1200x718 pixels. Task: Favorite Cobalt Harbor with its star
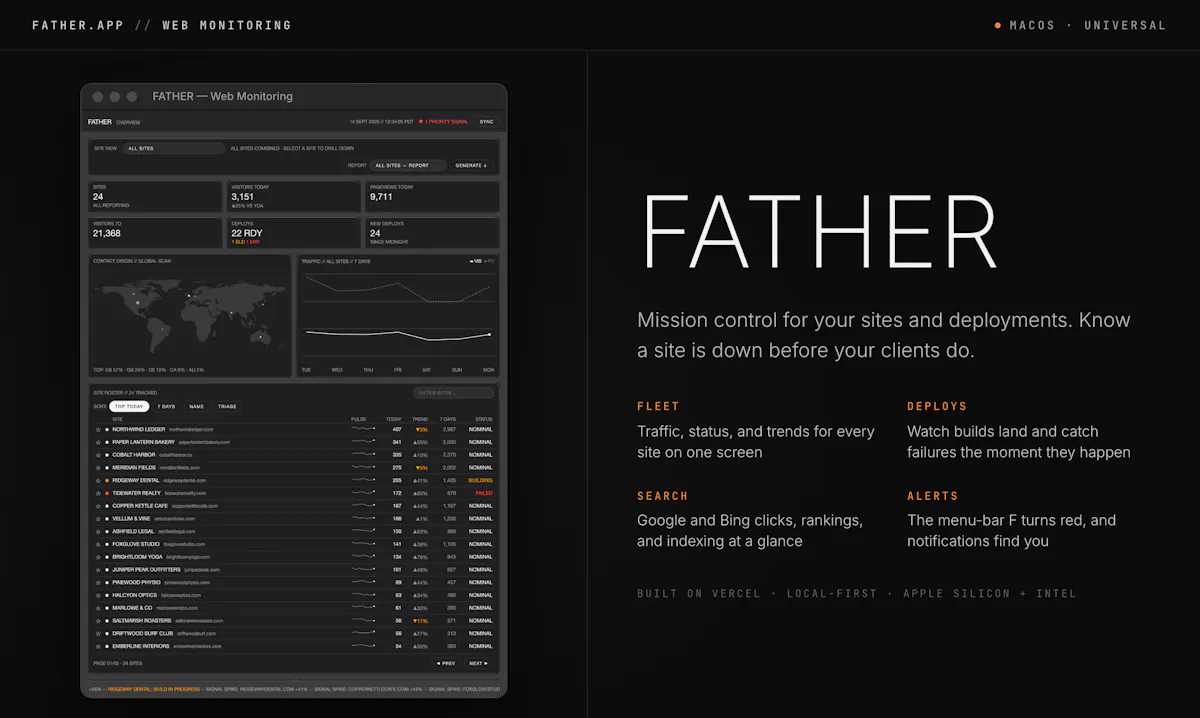pyautogui.click(x=98, y=455)
